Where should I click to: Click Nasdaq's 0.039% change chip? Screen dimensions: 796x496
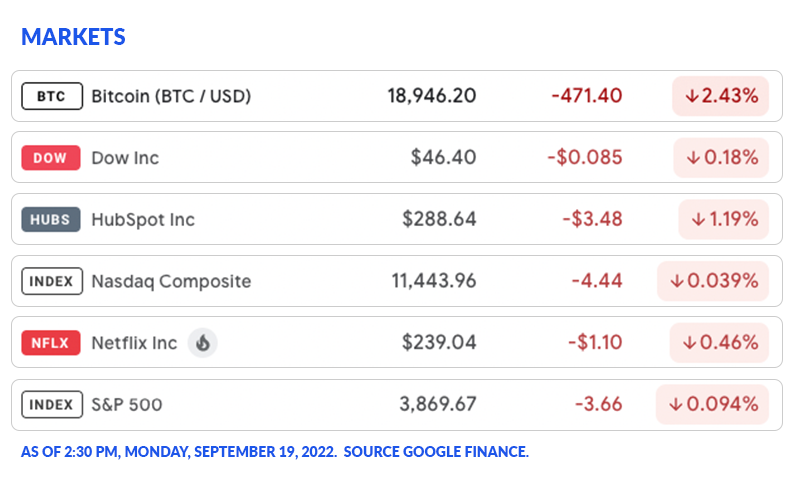[x=713, y=281]
